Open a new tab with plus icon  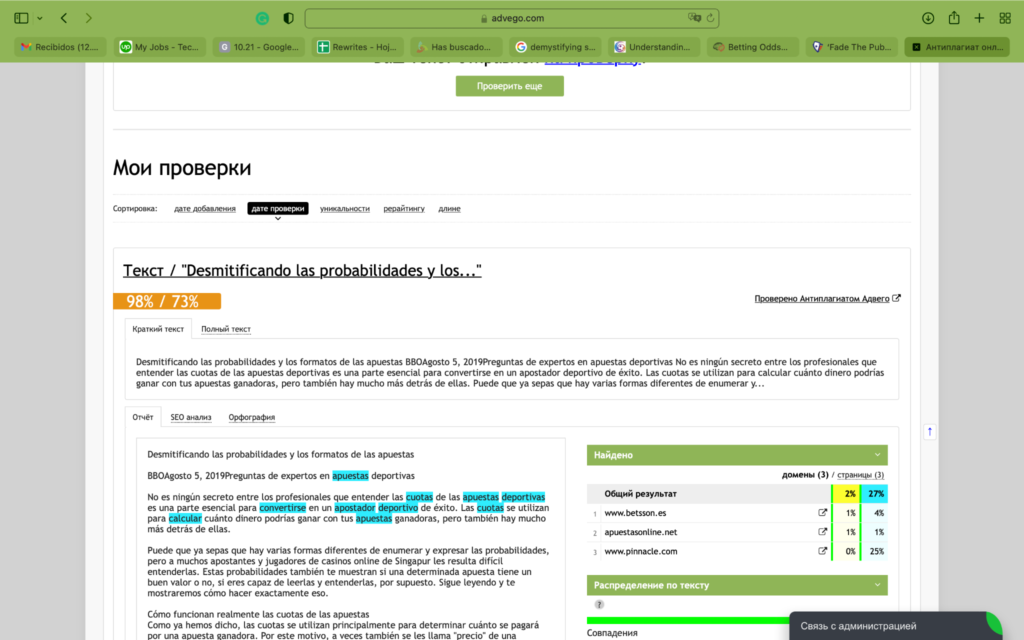[979, 18]
